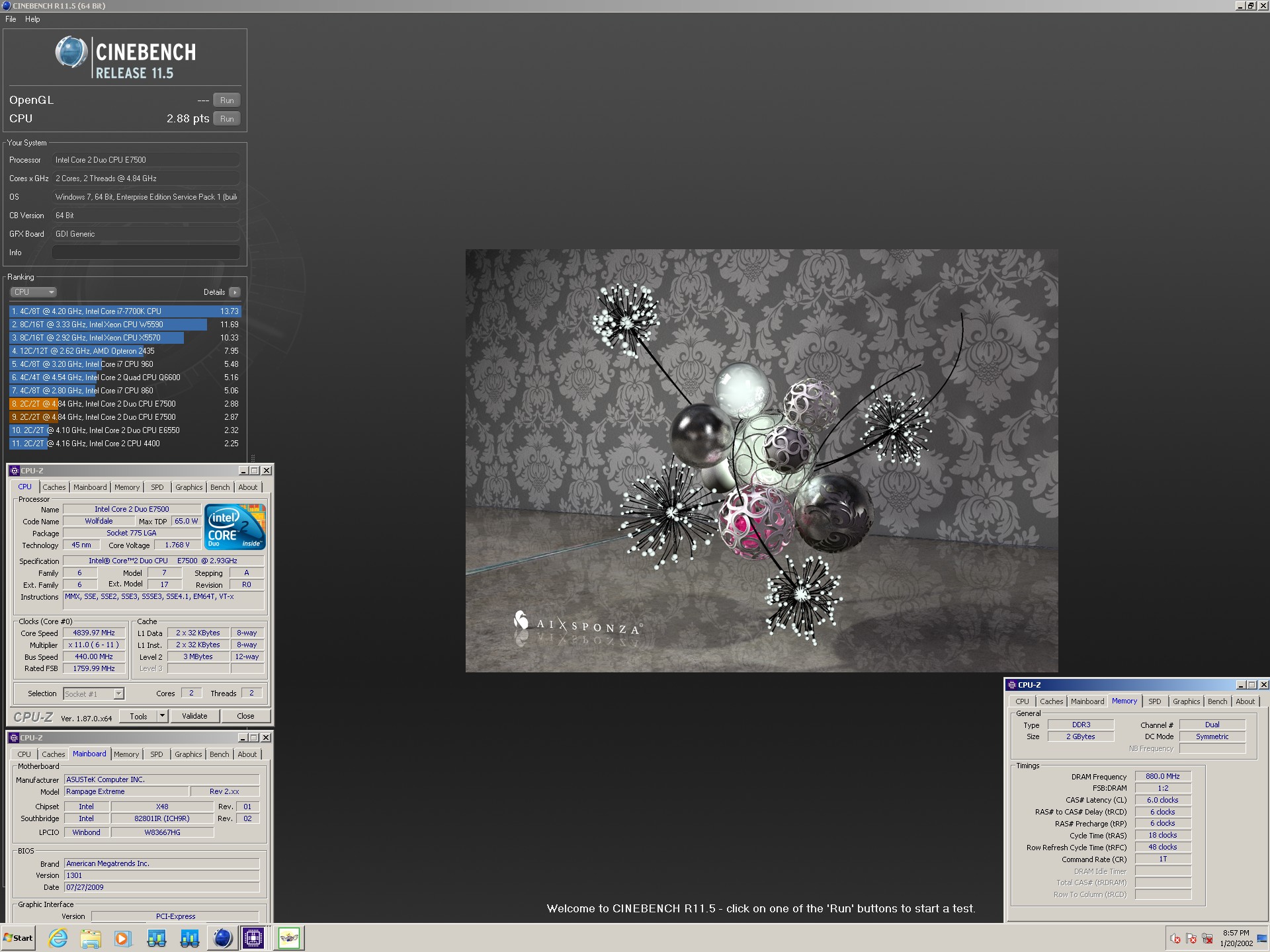Open SPD tab in Mainboard CPU-Z window
Screen dimensions: 1270x952
pyautogui.click(x=156, y=754)
